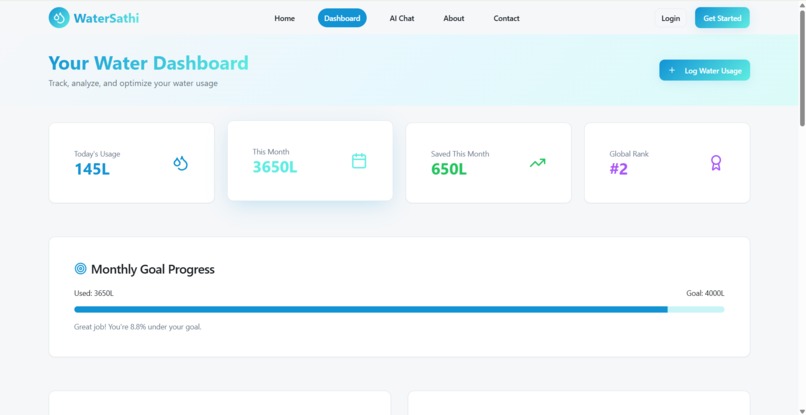
Task: Click the purple award ribbon icon
Action: pyautogui.click(x=716, y=163)
